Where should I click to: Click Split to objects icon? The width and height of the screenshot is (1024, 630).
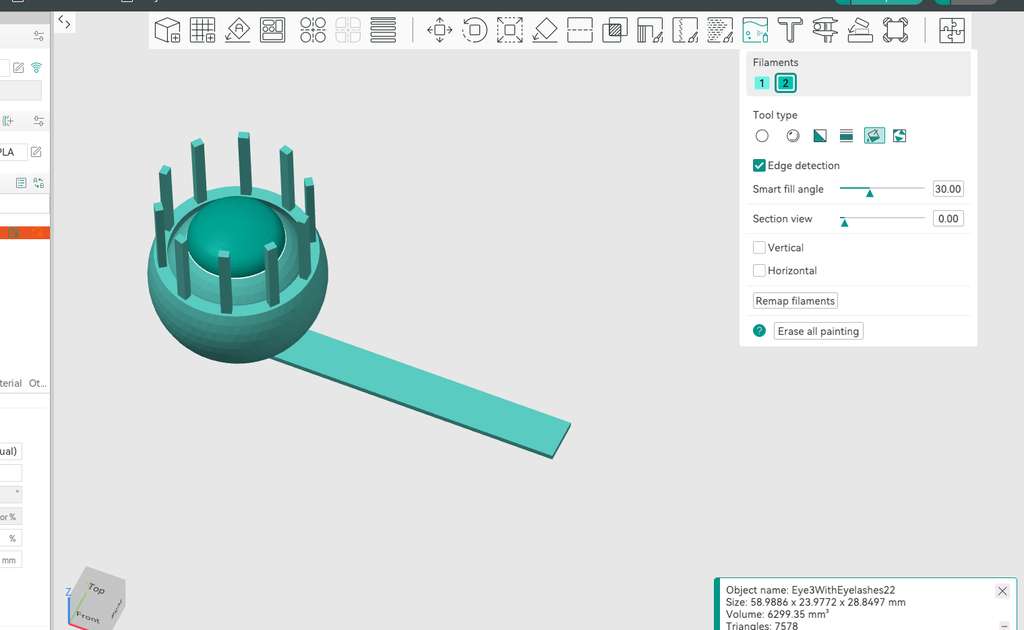[313, 30]
